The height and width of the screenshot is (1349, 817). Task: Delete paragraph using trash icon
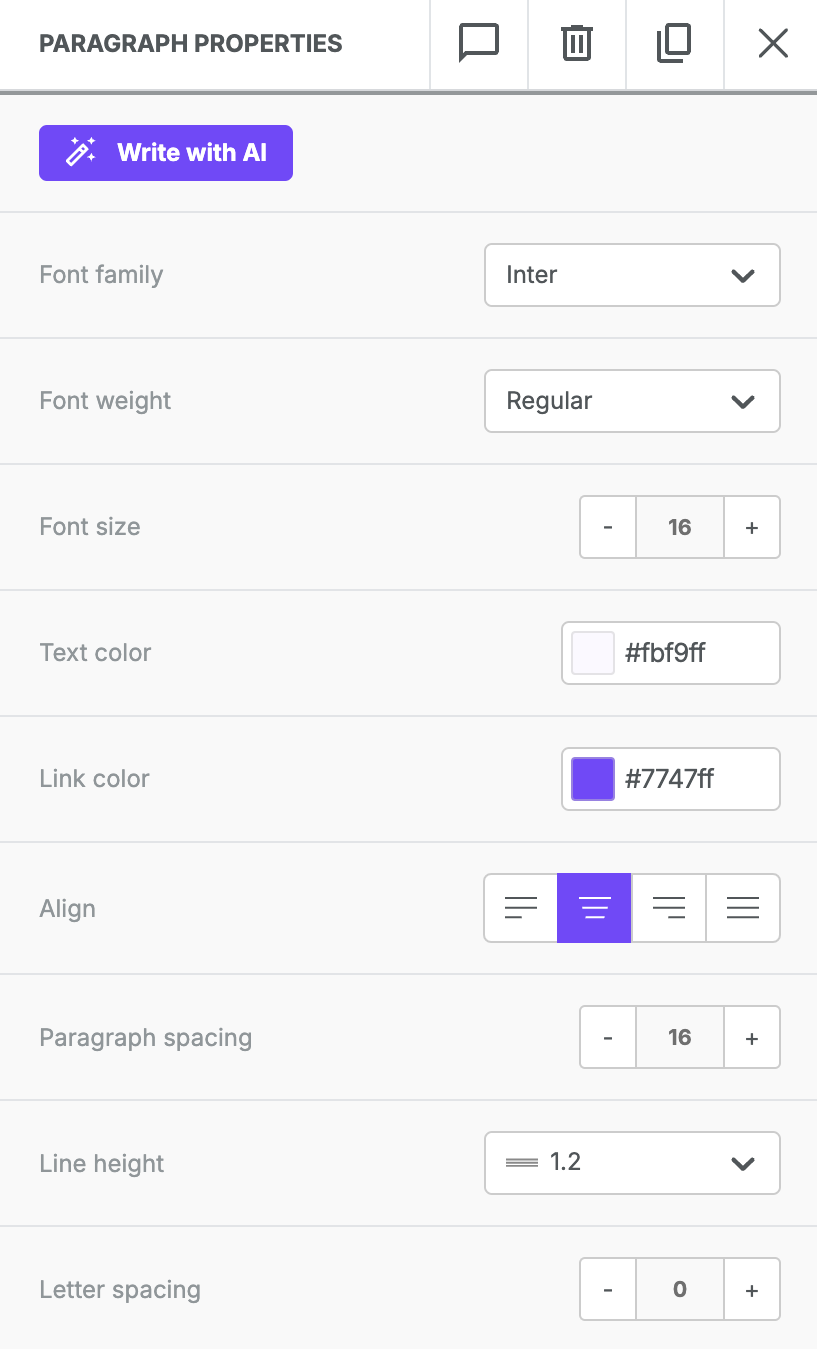point(576,44)
